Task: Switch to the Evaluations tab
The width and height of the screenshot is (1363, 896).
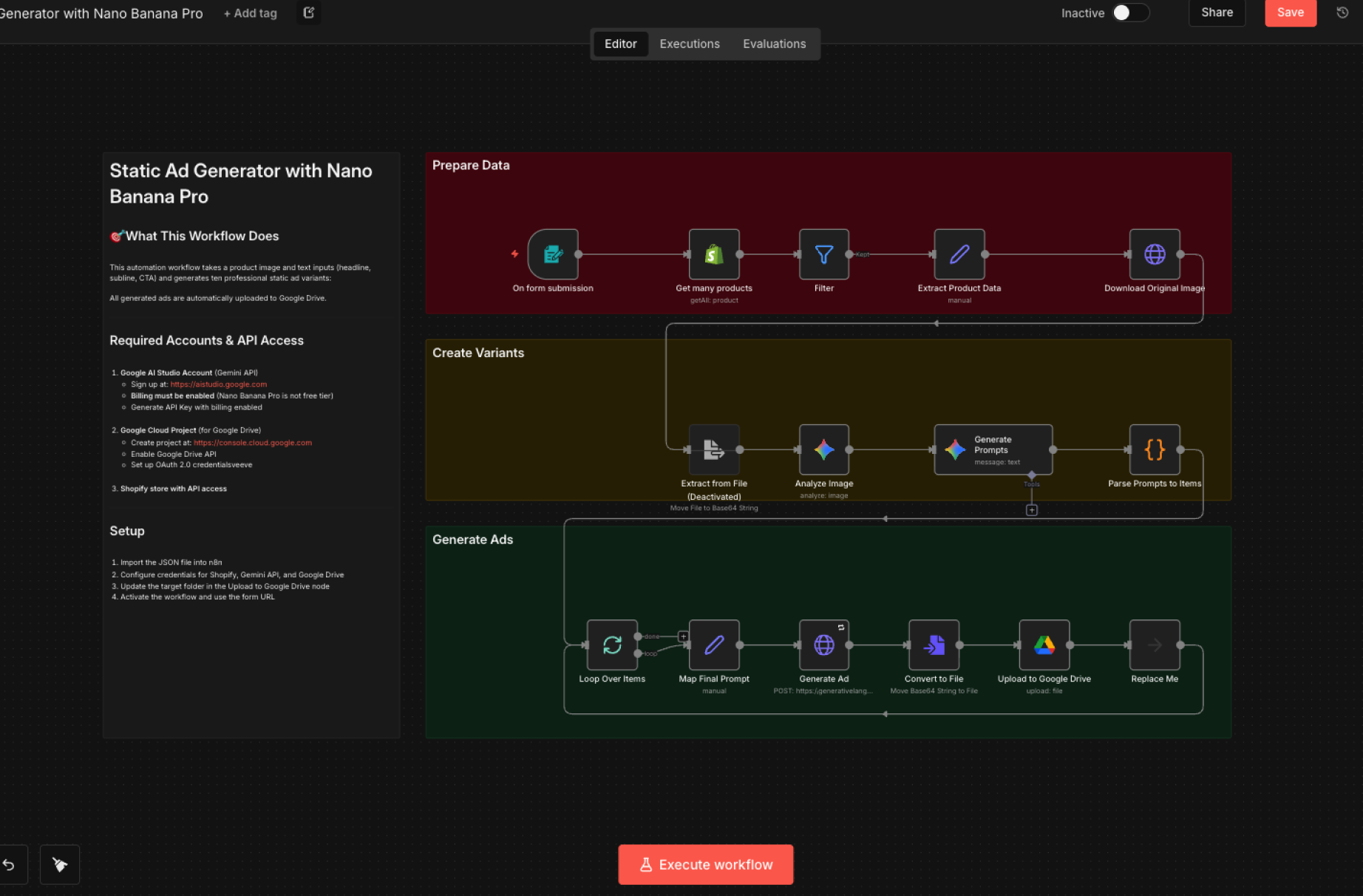Action: point(774,44)
